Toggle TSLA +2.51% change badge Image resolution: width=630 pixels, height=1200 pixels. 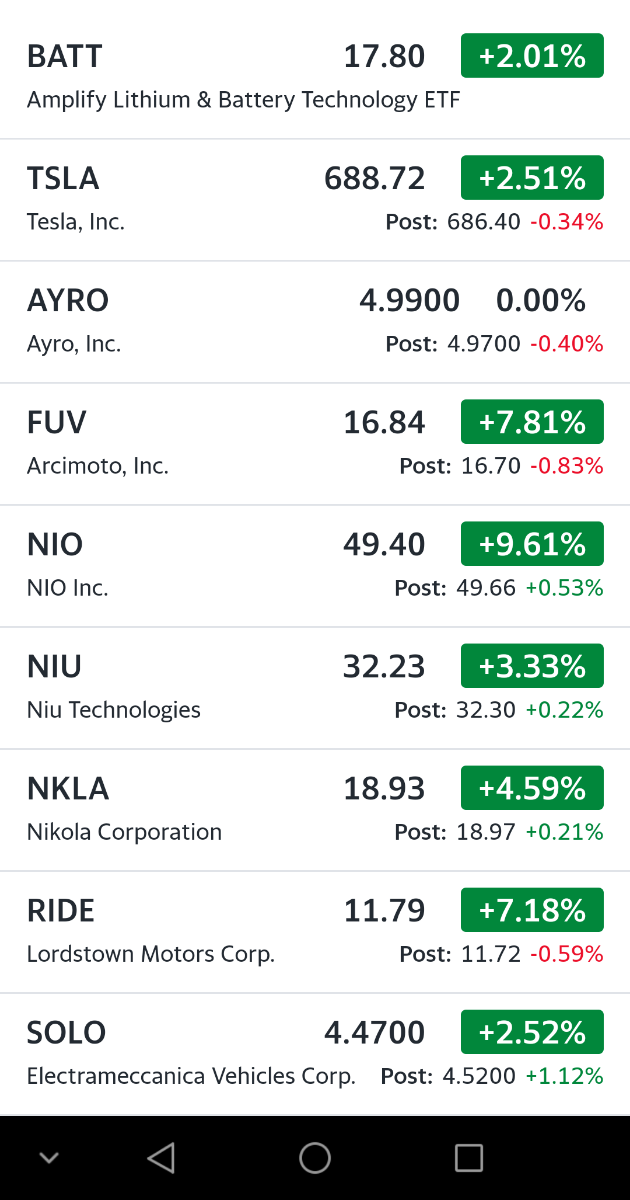tap(532, 178)
